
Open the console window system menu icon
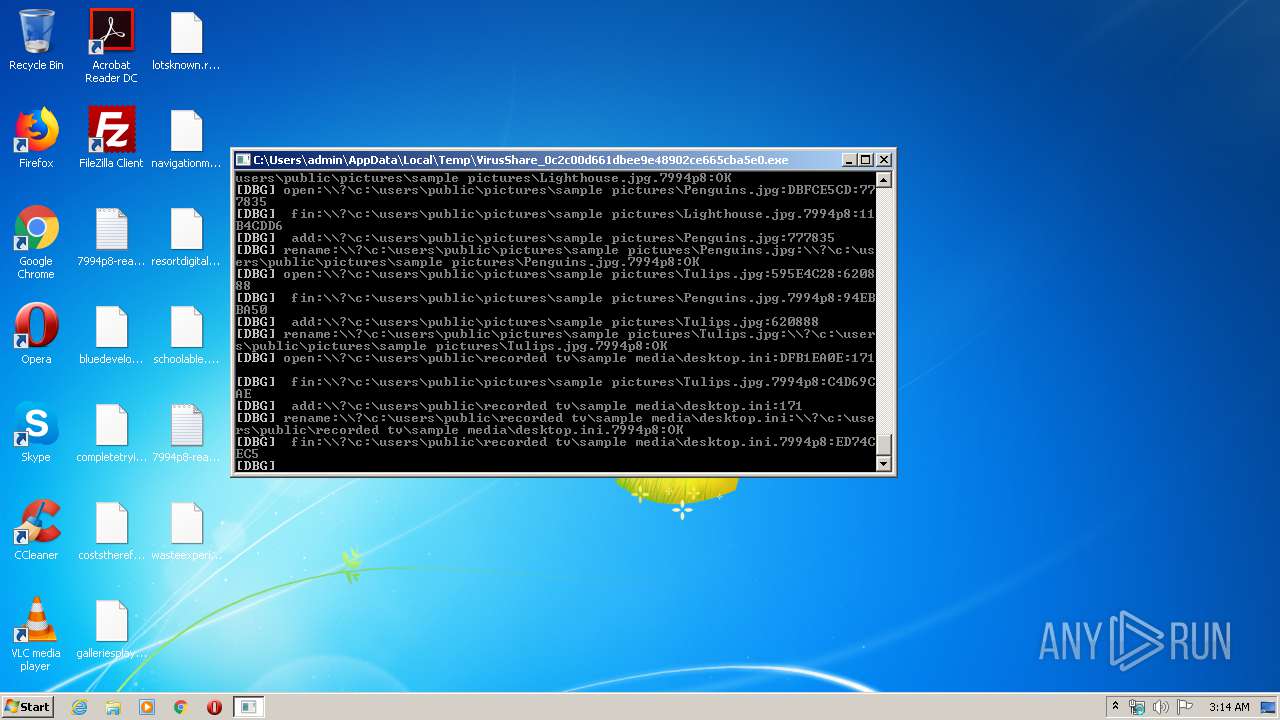[243, 160]
